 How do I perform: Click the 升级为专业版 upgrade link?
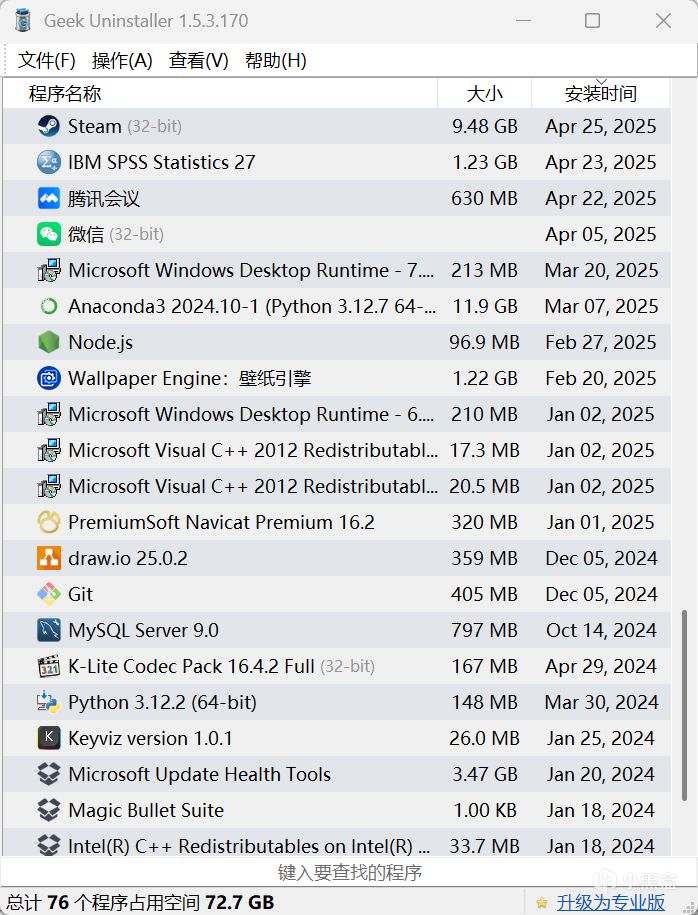pyautogui.click(x=611, y=902)
